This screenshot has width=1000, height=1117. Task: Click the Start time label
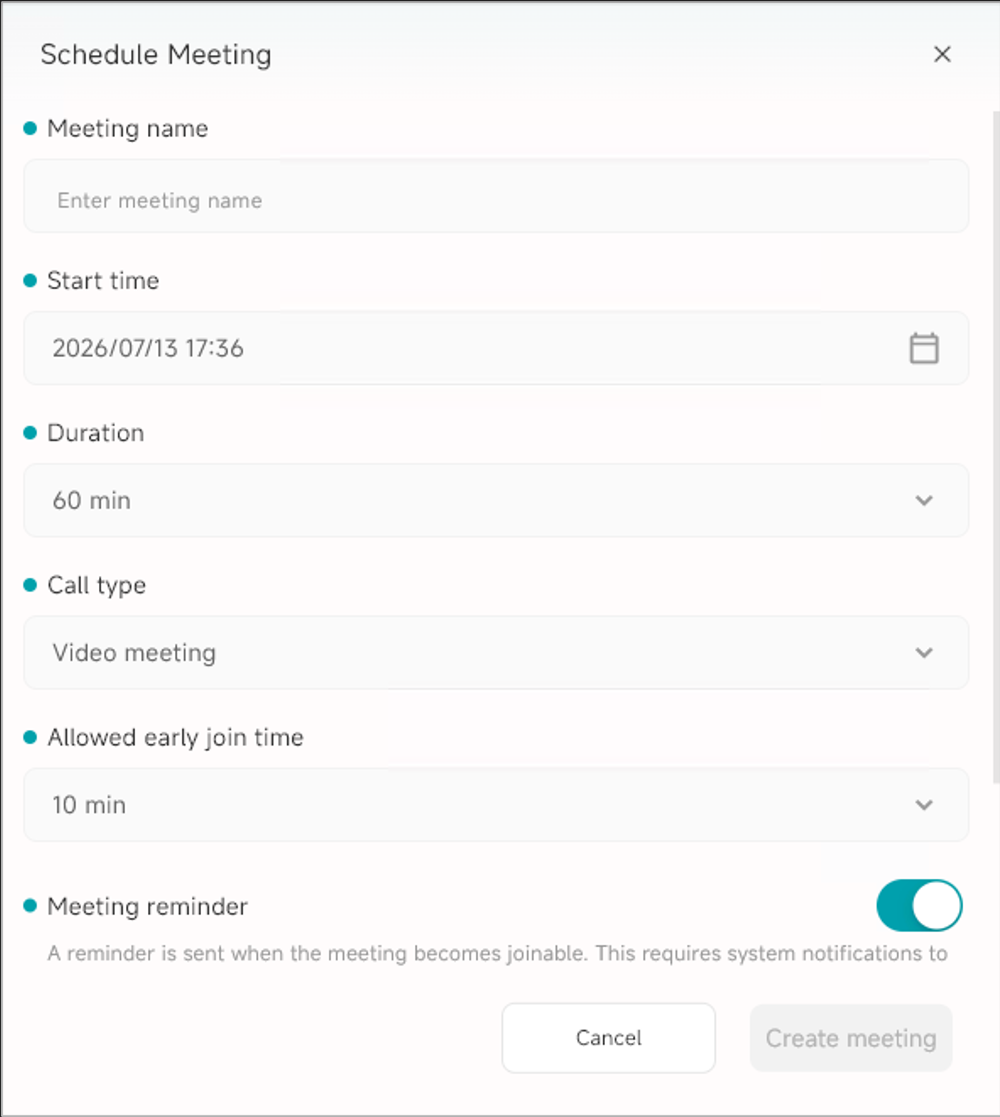(x=103, y=281)
